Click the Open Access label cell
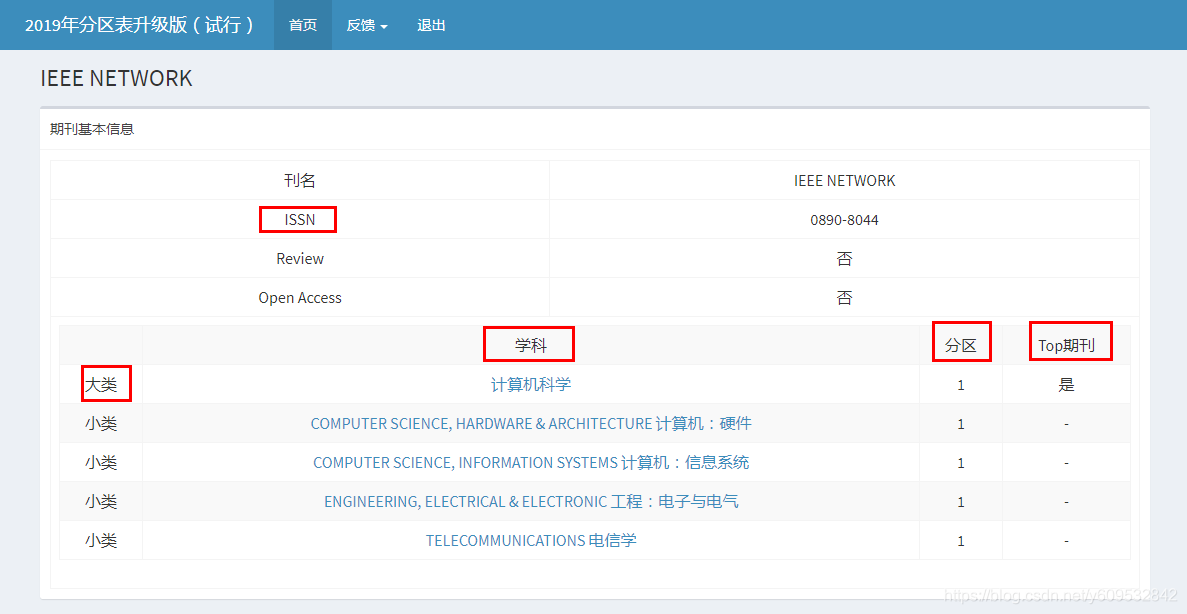 tap(300, 298)
